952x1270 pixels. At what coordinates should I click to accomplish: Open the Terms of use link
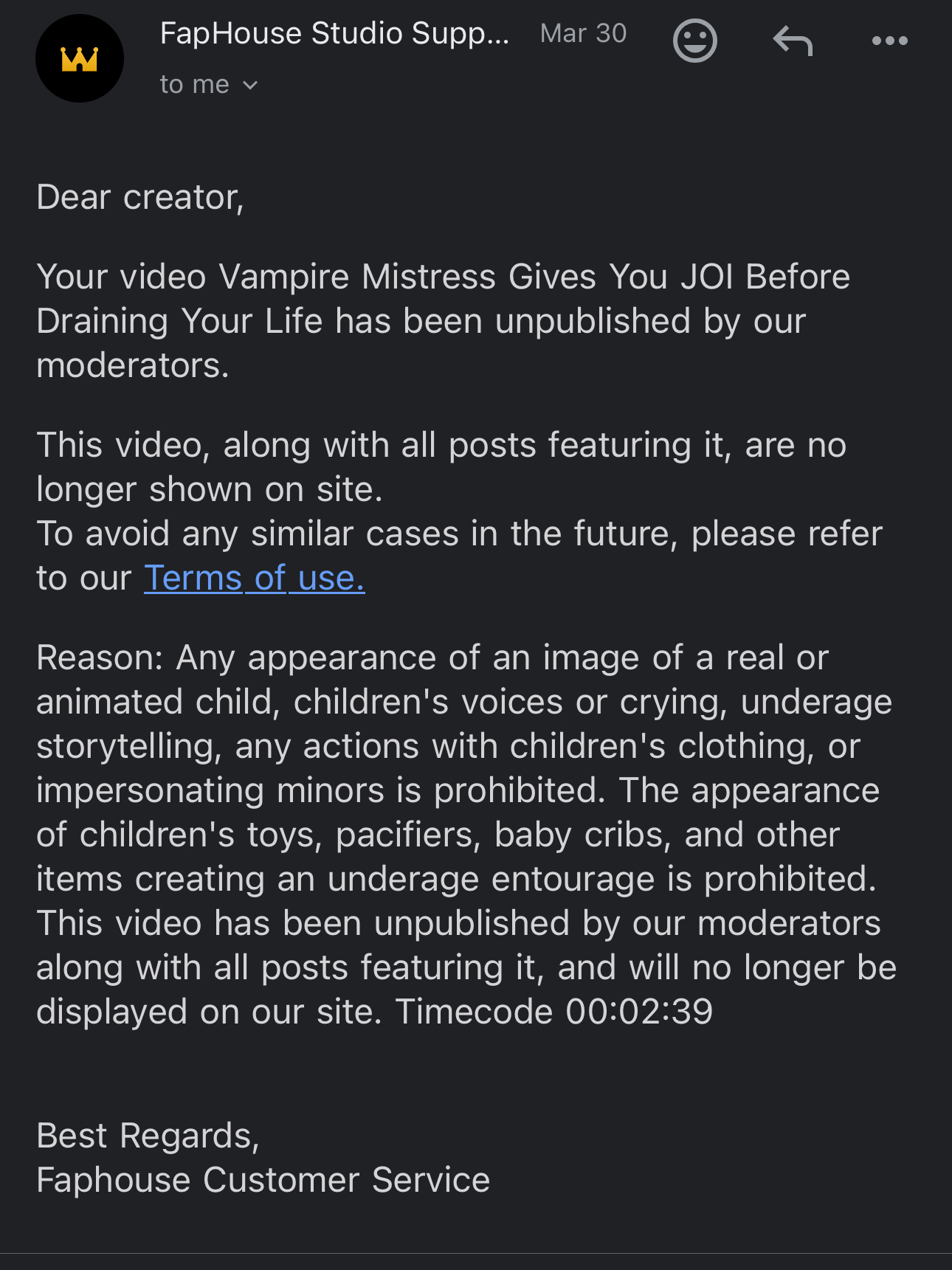(254, 578)
